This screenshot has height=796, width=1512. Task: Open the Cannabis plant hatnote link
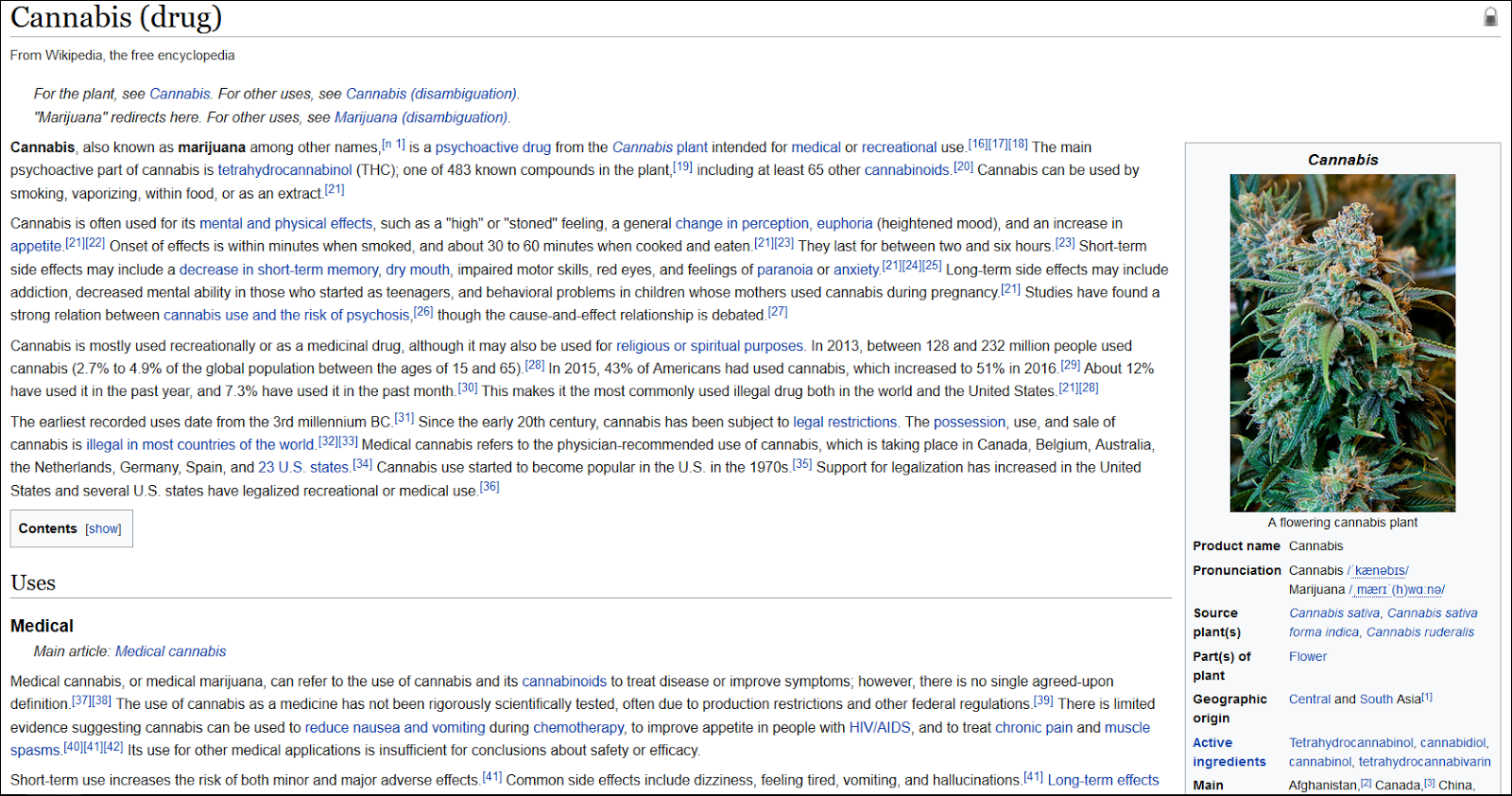pyautogui.click(x=180, y=95)
